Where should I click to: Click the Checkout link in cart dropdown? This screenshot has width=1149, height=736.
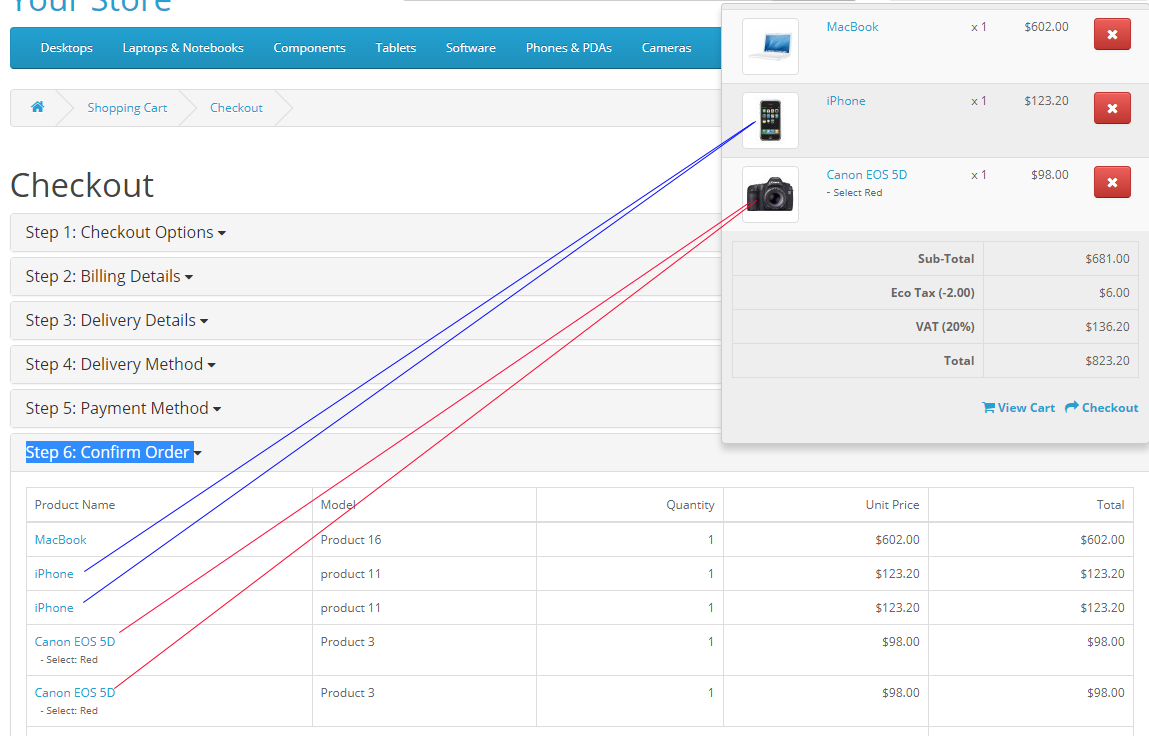(x=1102, y=408)
